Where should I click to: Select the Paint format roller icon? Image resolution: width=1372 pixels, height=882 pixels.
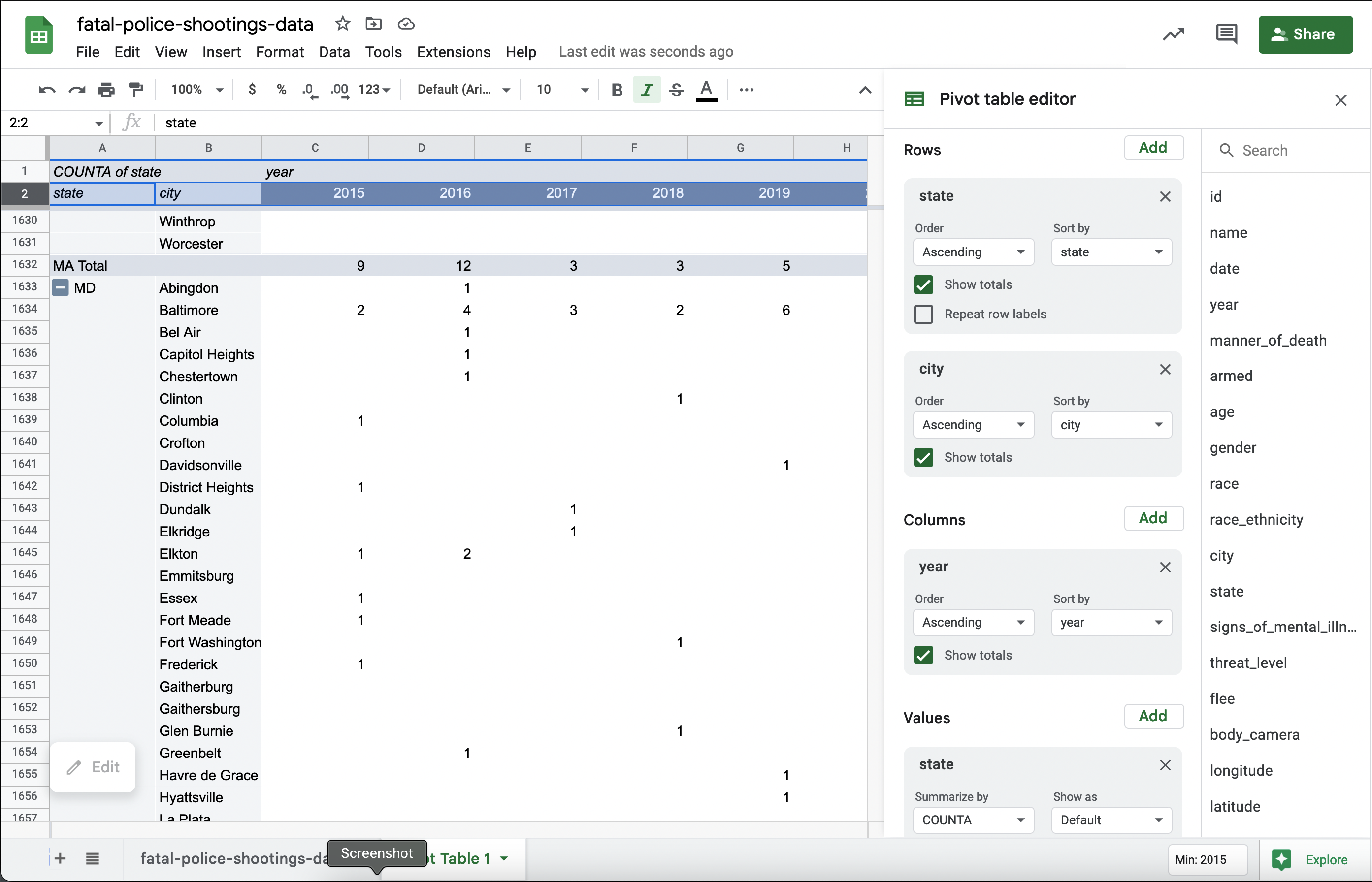(x=136, y=90)
